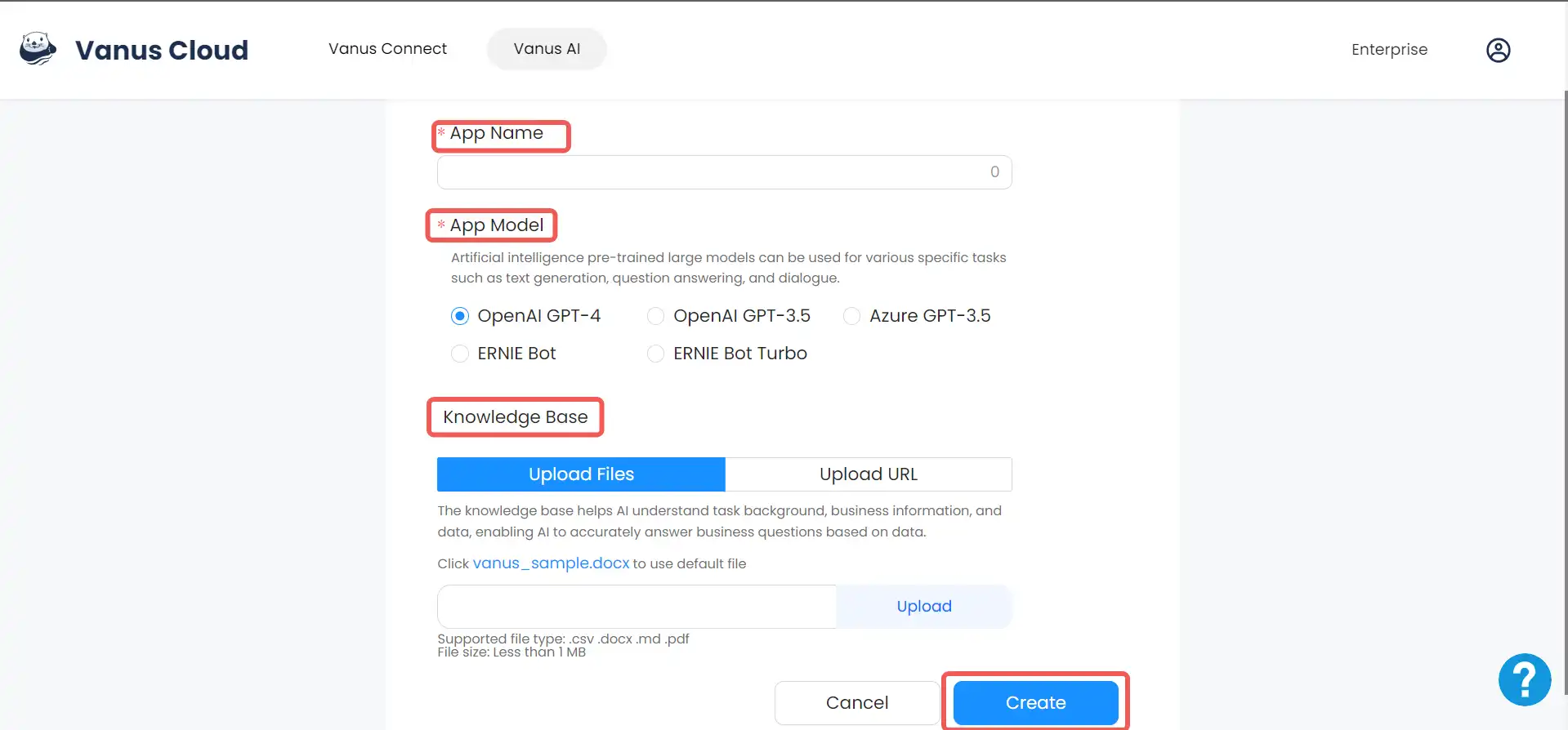This screenshot has width=1568, height=730.
Task: Go to the Vanus Connect tab
Action: pyautogui.click(x=387, y=49)
